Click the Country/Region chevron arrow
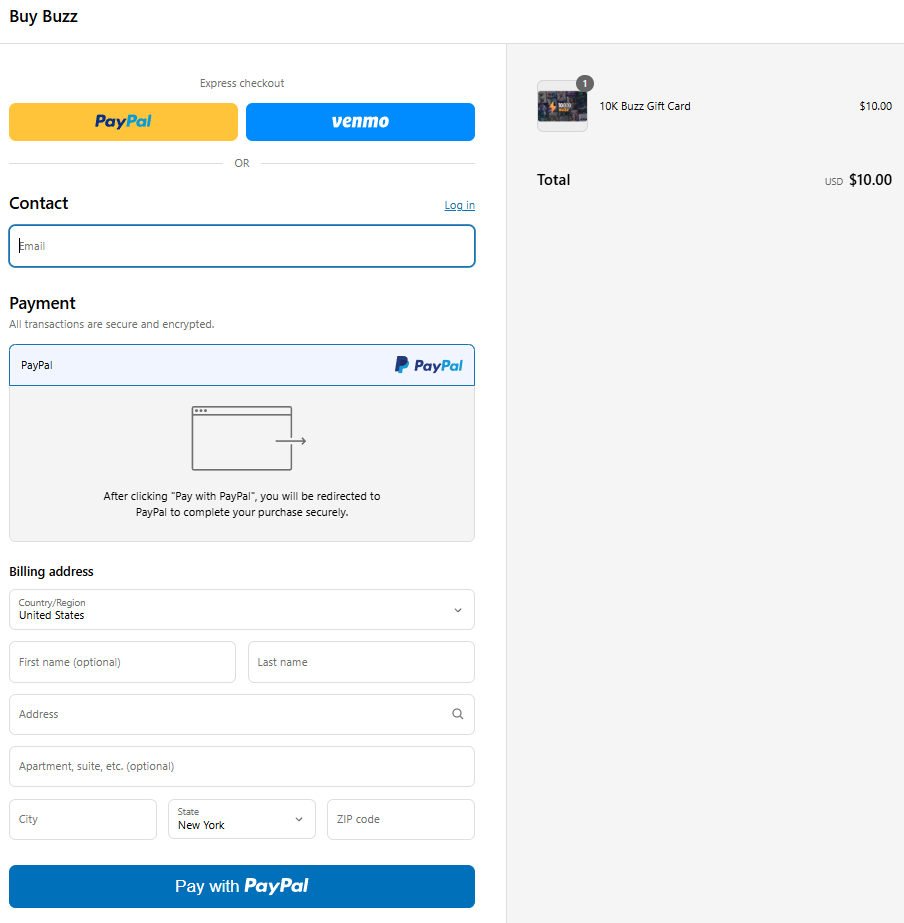The image size is (904, 923). [458, 610]
